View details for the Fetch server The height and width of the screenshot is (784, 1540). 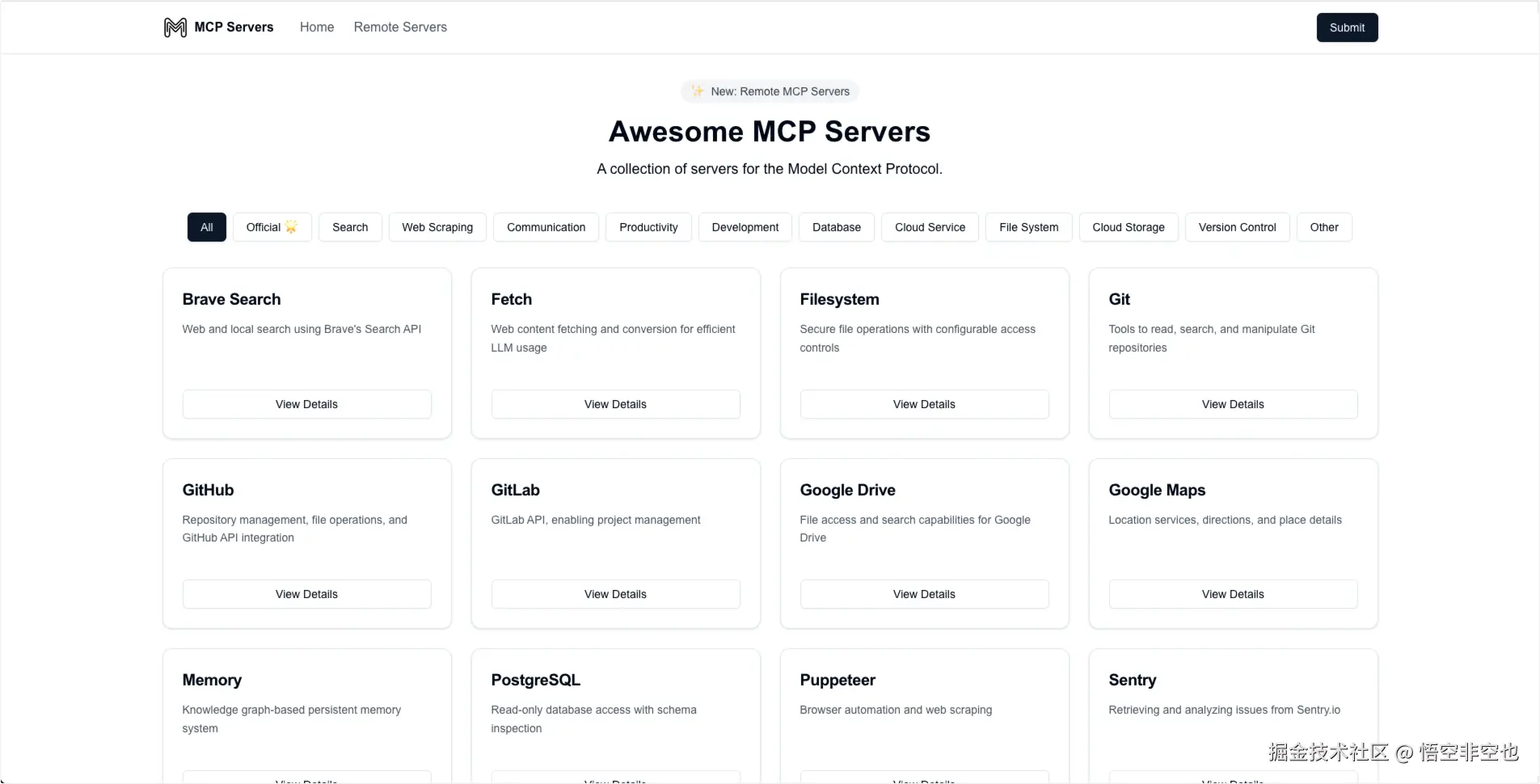point(615,404)
